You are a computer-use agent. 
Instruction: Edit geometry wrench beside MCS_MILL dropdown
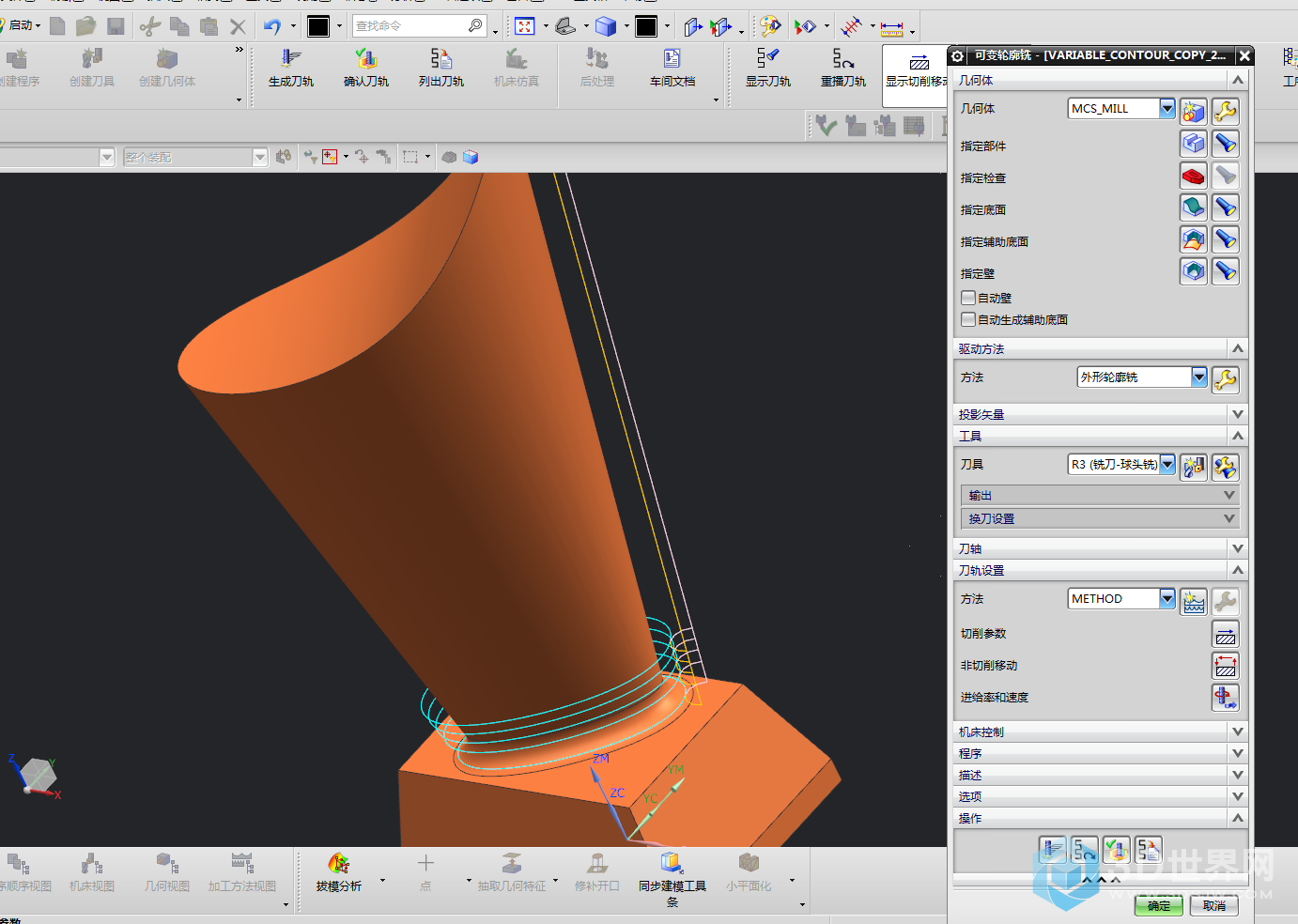[x=1225, y=112]
